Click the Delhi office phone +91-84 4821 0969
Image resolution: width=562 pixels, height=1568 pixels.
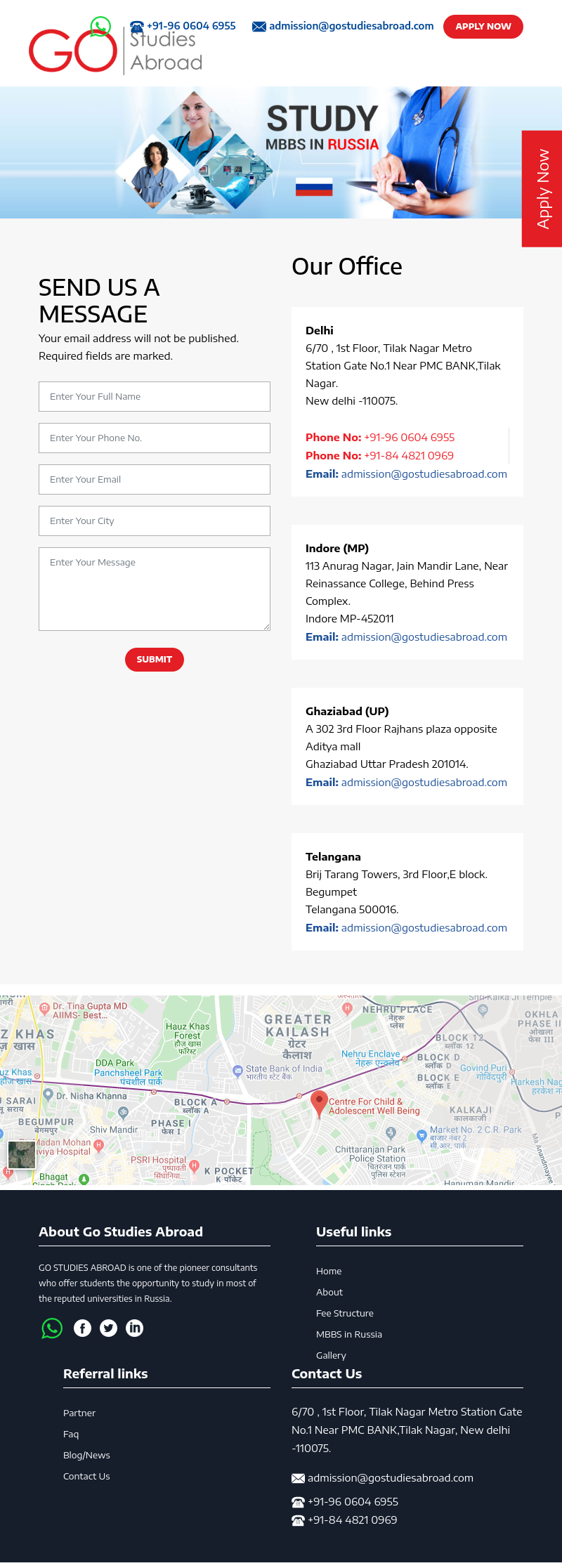409,456
